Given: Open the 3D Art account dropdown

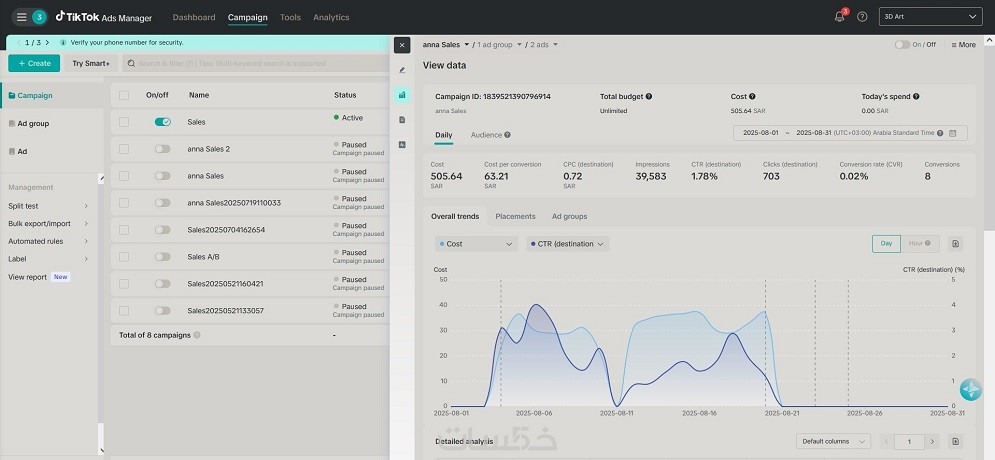Looking at the screenshot, I should pyautogui.click(x=930, y=16).
